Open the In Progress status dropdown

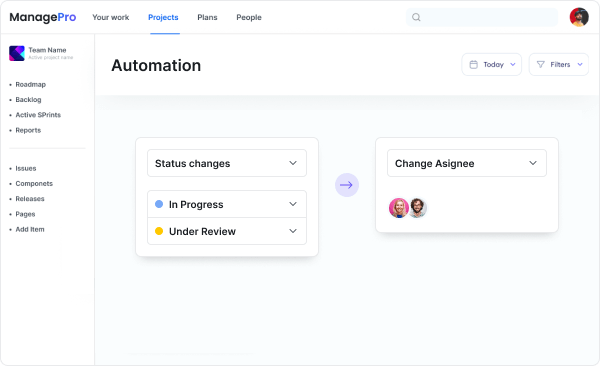coord(227,204)
